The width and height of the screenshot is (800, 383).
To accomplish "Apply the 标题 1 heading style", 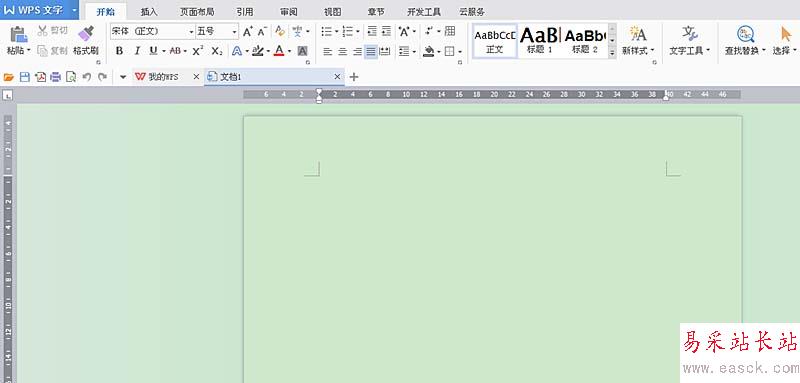I will point(539,41).
